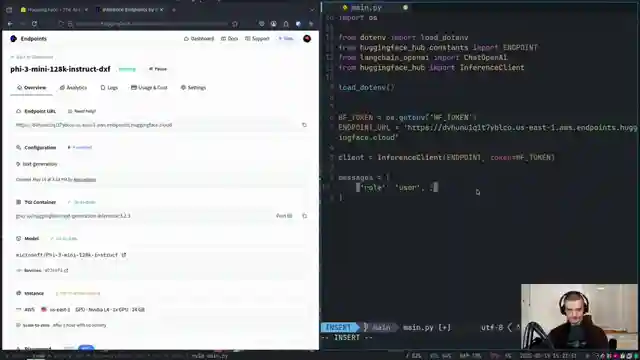Open external link icon beside microsoft/Phi-3-mini-128k-instruct

[x=124, y=255]
